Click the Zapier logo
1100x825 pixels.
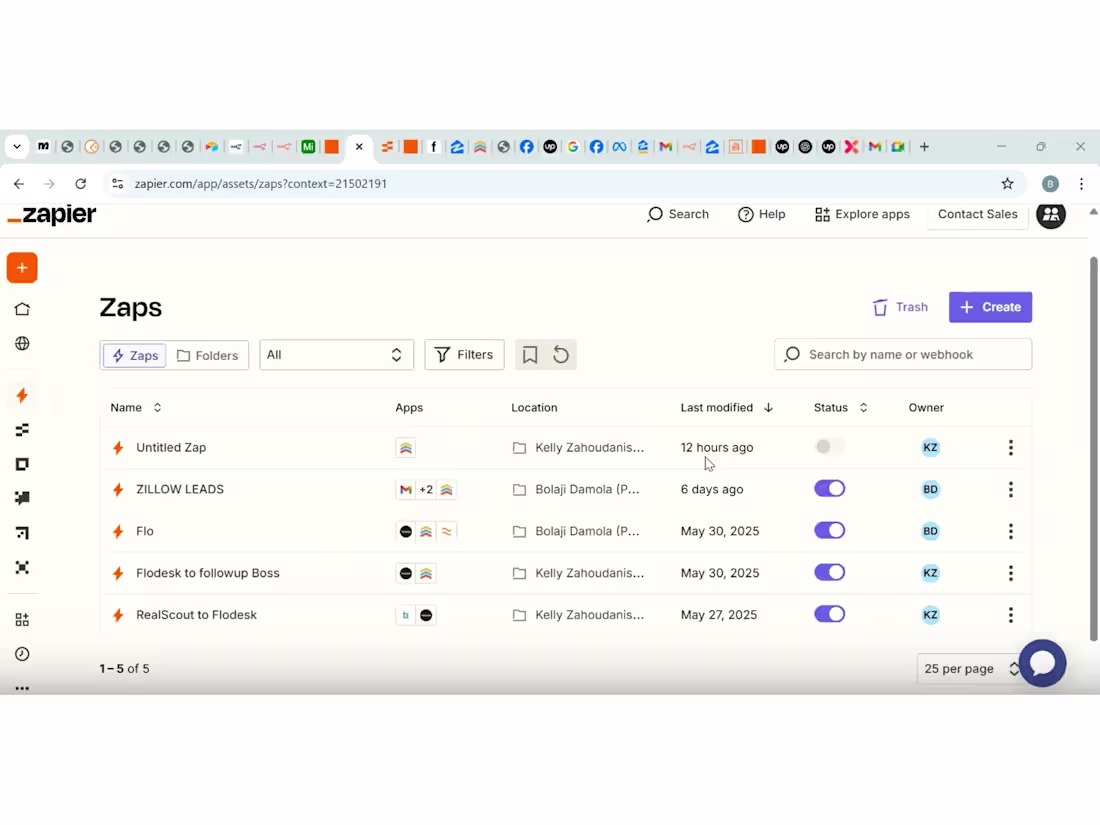tap(52, 215)
